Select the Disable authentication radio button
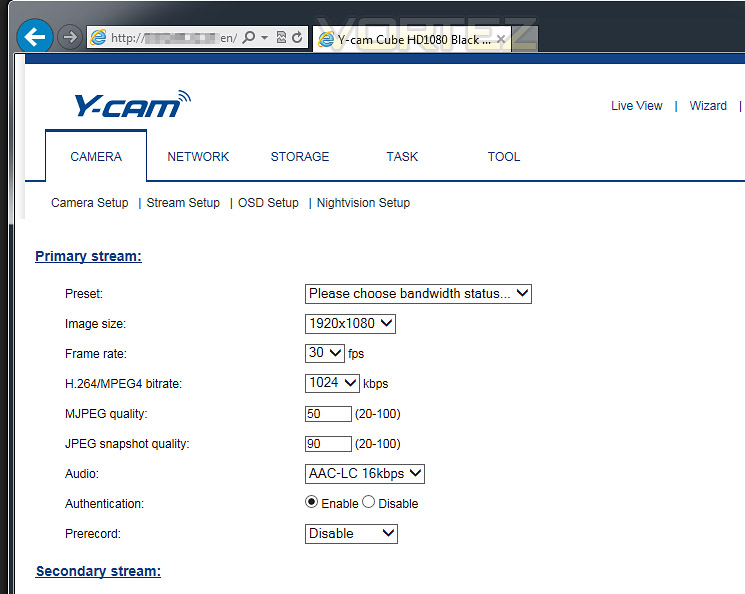745x594 pixels. coord(368,502)
